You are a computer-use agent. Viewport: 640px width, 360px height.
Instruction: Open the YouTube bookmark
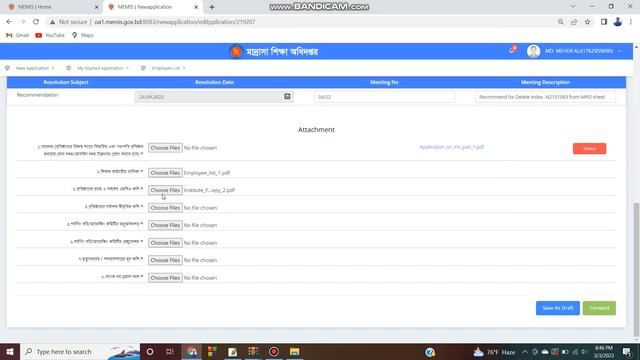tap(50, 35)
